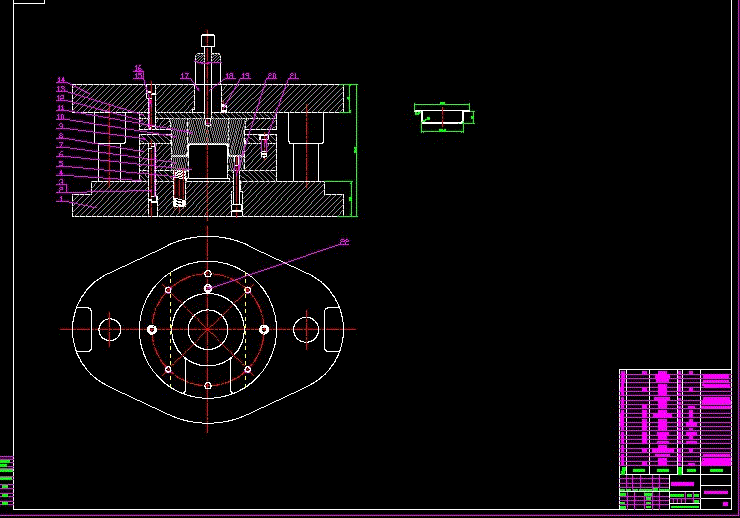Image resolution: width=740 pixels, height=518 pixels.
Task: Select part callout number 7
Action: (x=61, y=145)
